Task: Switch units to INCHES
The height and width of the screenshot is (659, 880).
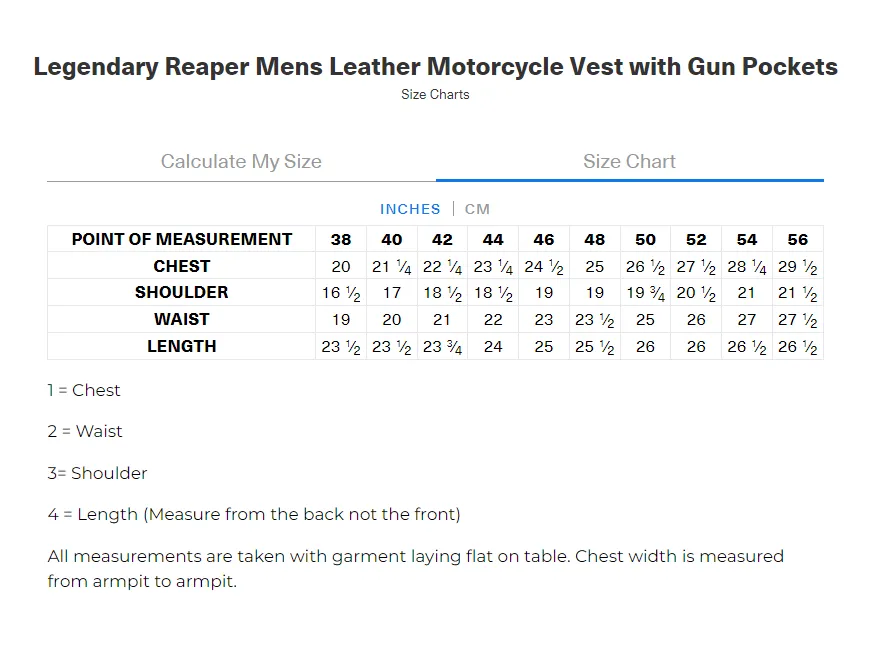Action: 410,209
